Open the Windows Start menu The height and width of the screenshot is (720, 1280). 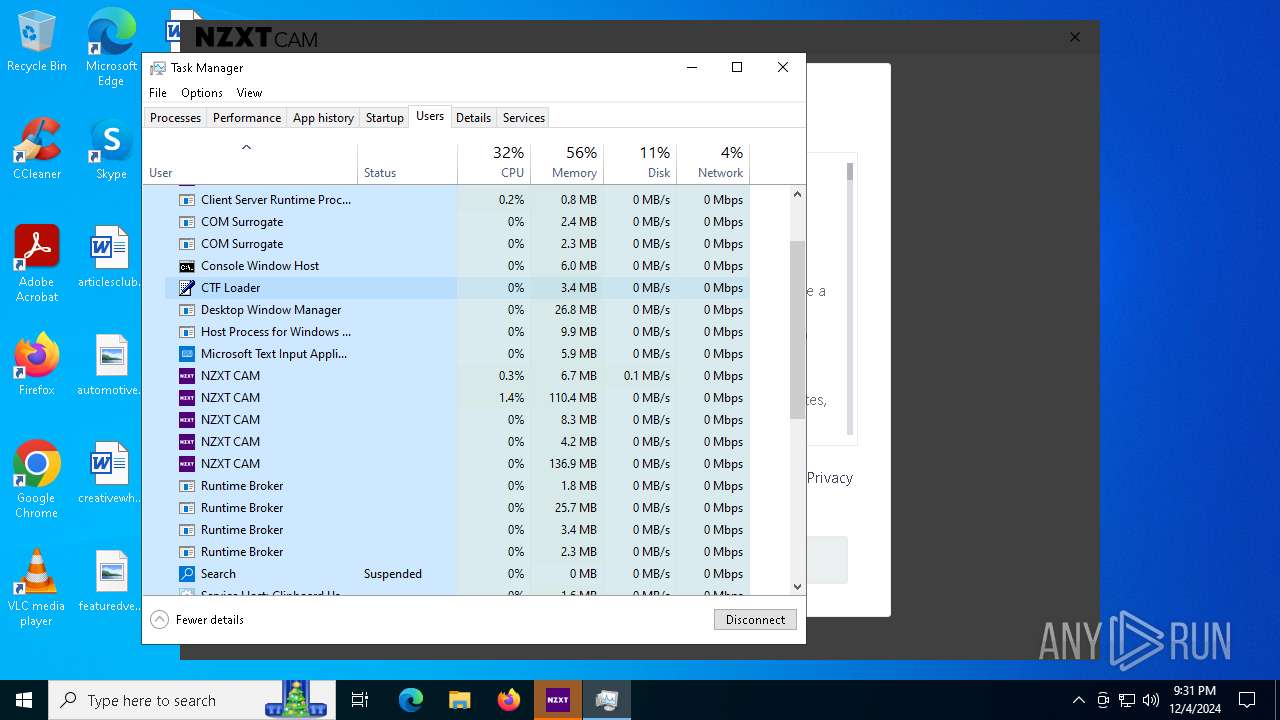(x=24, y=700)
